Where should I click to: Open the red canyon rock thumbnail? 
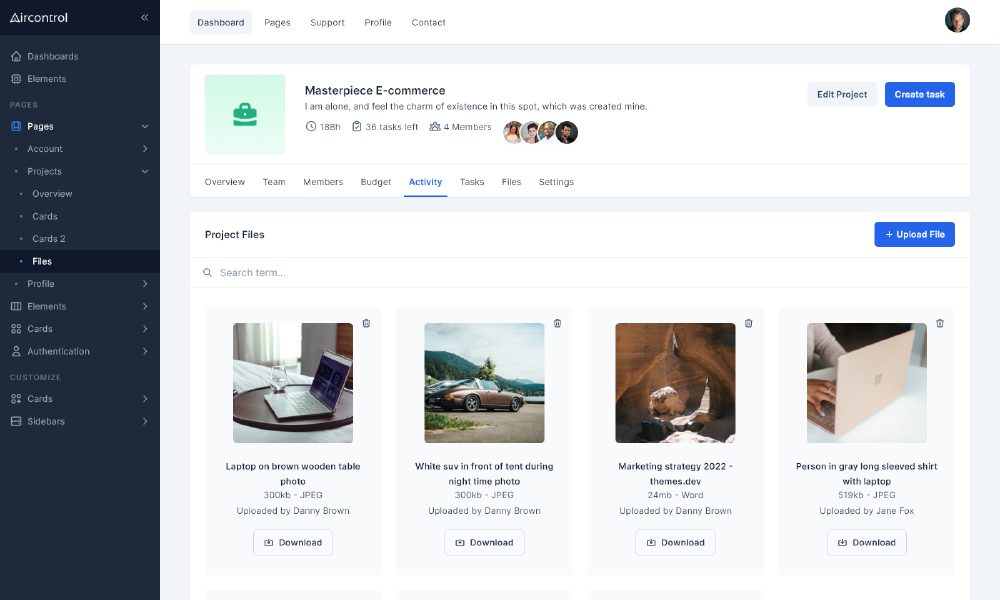675,383
